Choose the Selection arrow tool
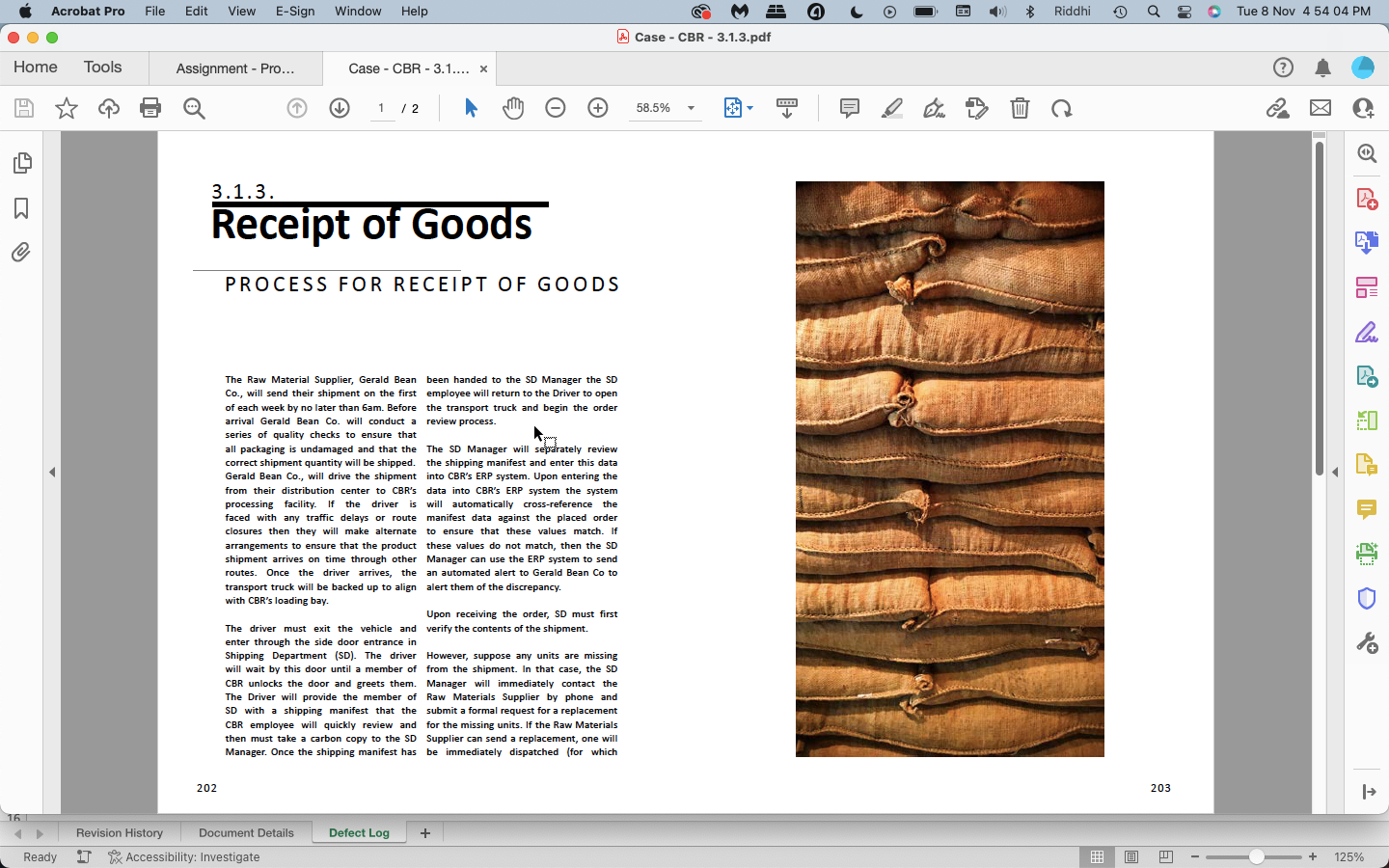The image size is (1389, 868). click(471, 108)
